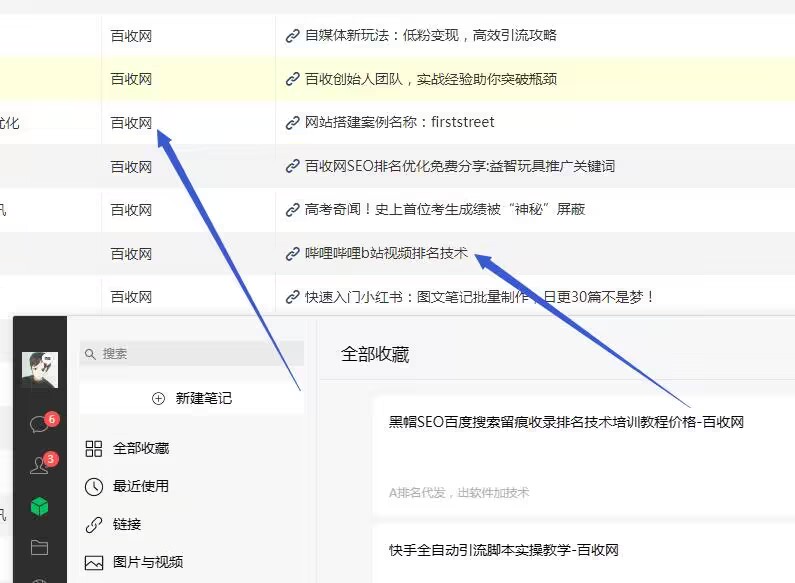Click the picture icon next to 图片与视频
Viewport: 795px width, 583px height.
pyautogui.click(x=94, y=563)
